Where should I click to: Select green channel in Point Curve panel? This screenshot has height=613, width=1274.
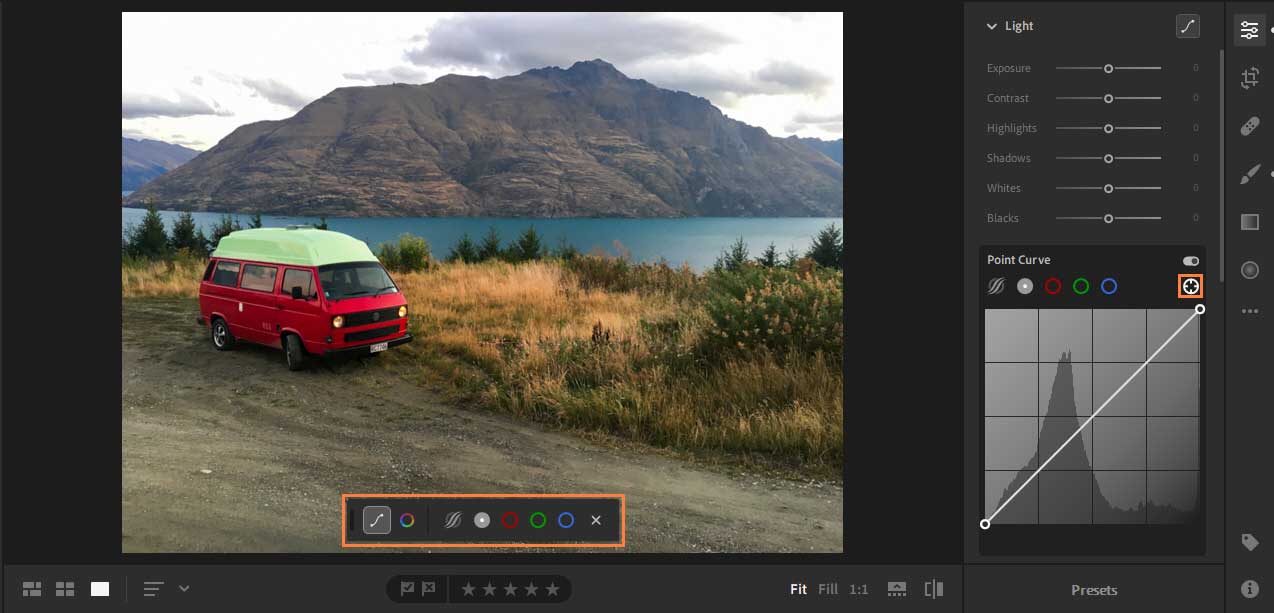pos(1081,287)
